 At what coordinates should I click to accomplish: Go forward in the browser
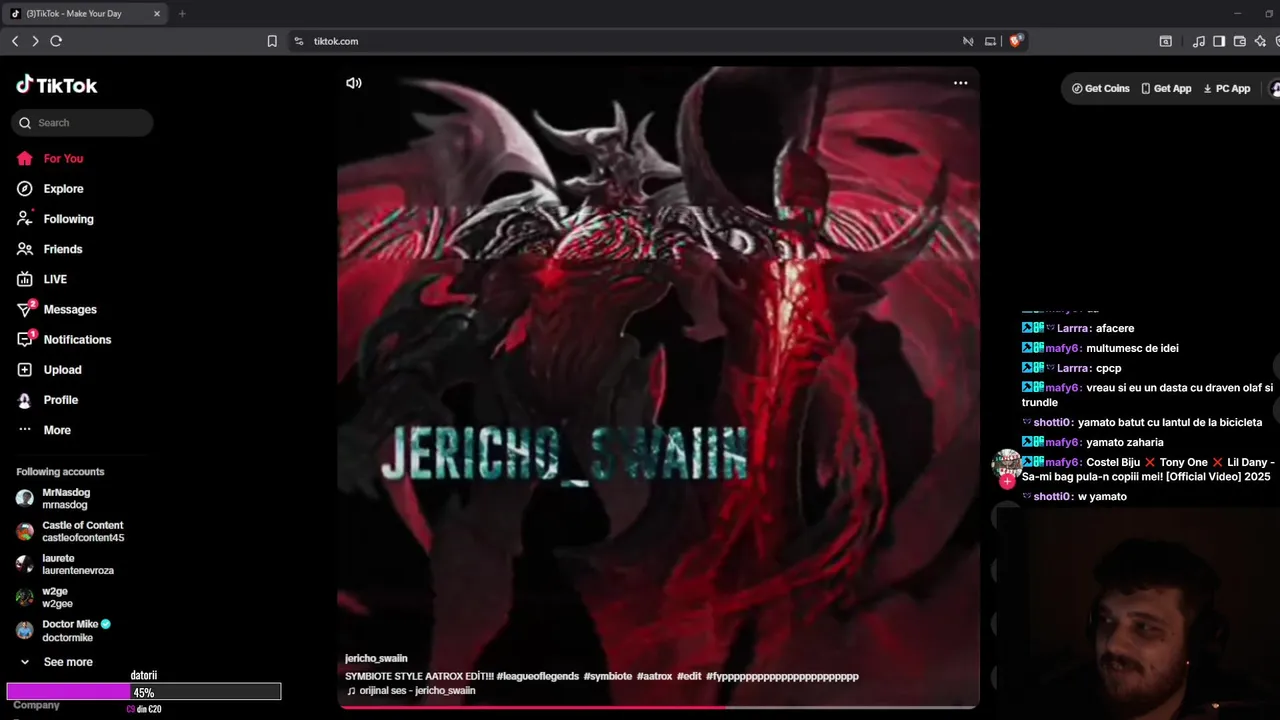click(x=35, y=41)
